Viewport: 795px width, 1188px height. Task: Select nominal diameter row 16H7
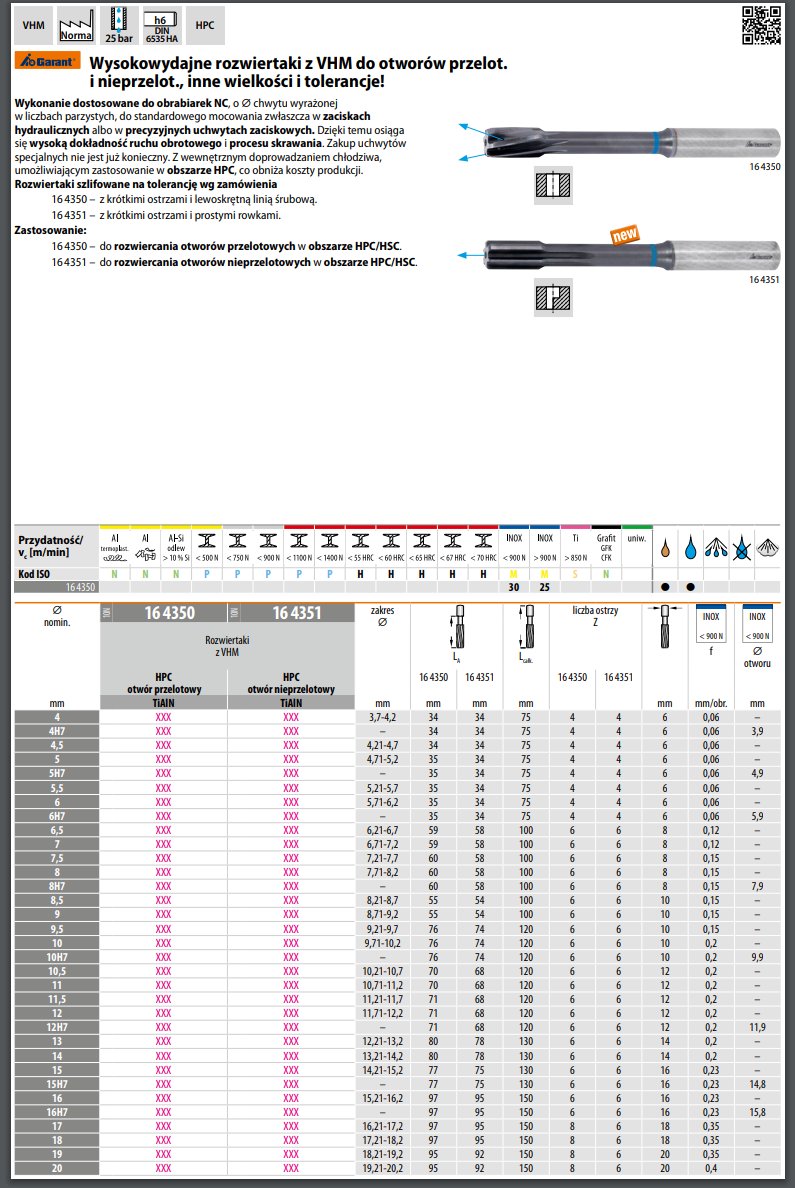coord(57,1112)
